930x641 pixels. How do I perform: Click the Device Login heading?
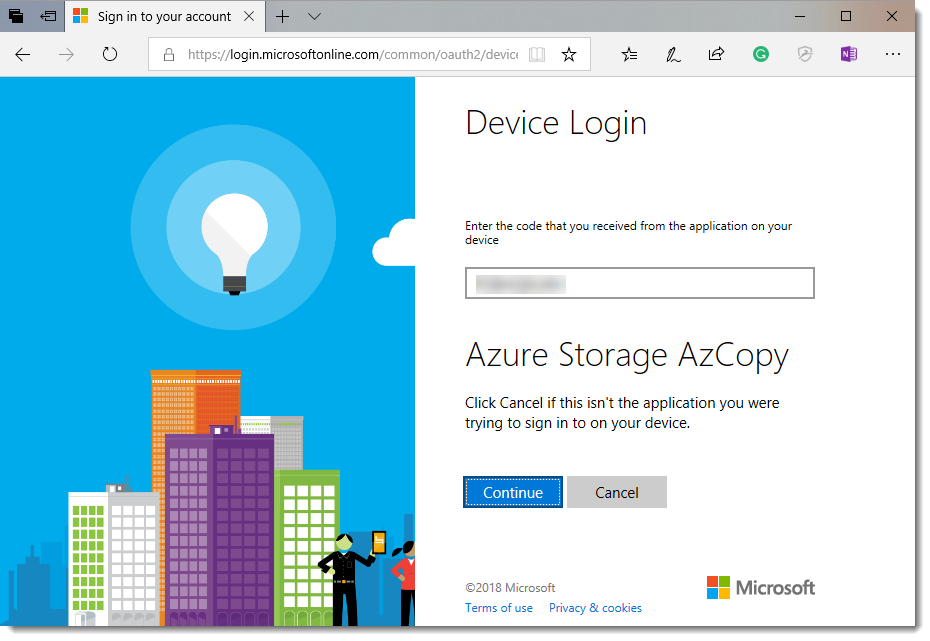[556, 124]
